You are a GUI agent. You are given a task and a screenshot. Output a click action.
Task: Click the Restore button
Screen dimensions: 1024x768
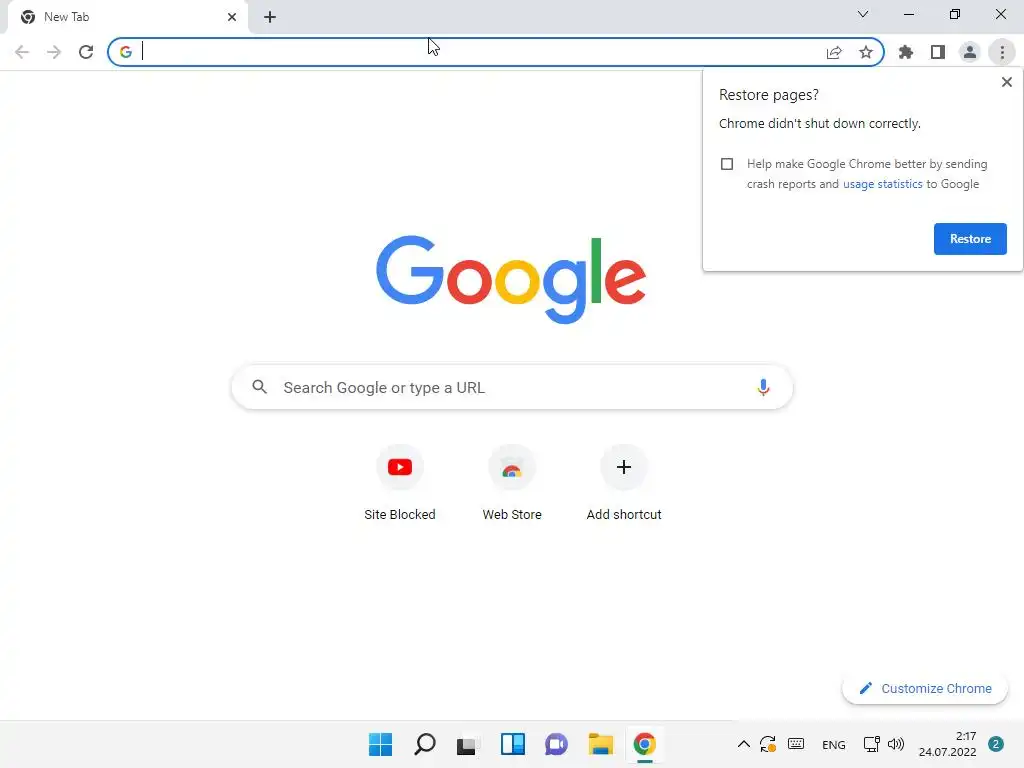[970, 239]
